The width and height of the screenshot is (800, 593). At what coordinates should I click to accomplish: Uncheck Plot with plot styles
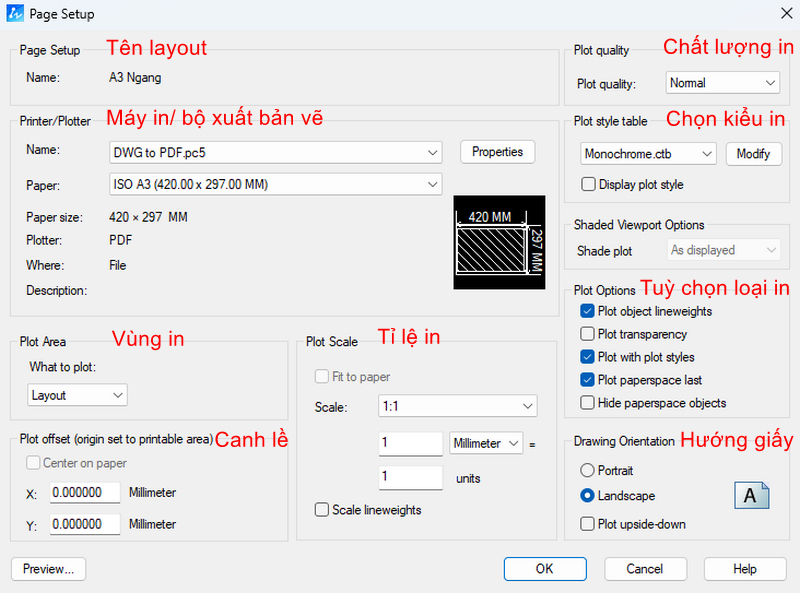pyautogui.click(x=587, y=357)
